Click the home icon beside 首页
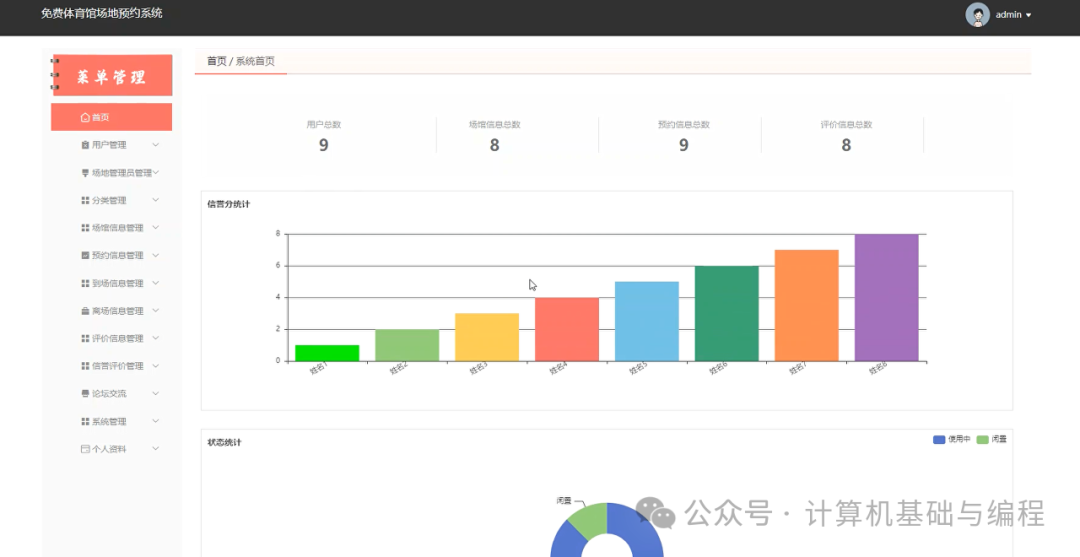 (85, 118)
